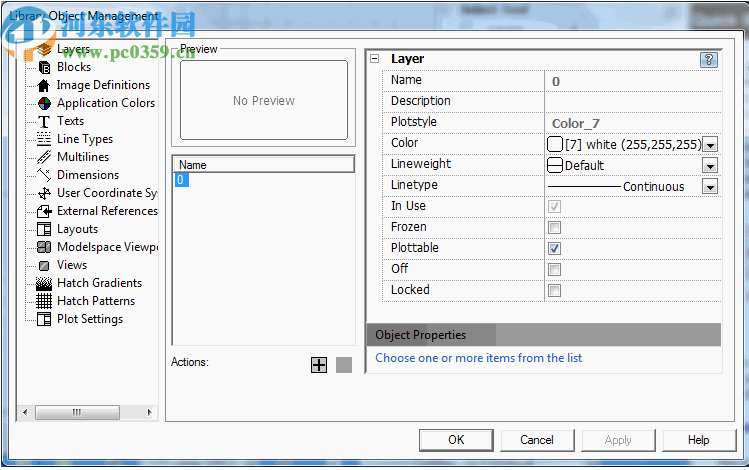Image resolution: width=749 pixels, height=470 pixels.
Task: Click the Image Definitions house icon
Action: 44,85
